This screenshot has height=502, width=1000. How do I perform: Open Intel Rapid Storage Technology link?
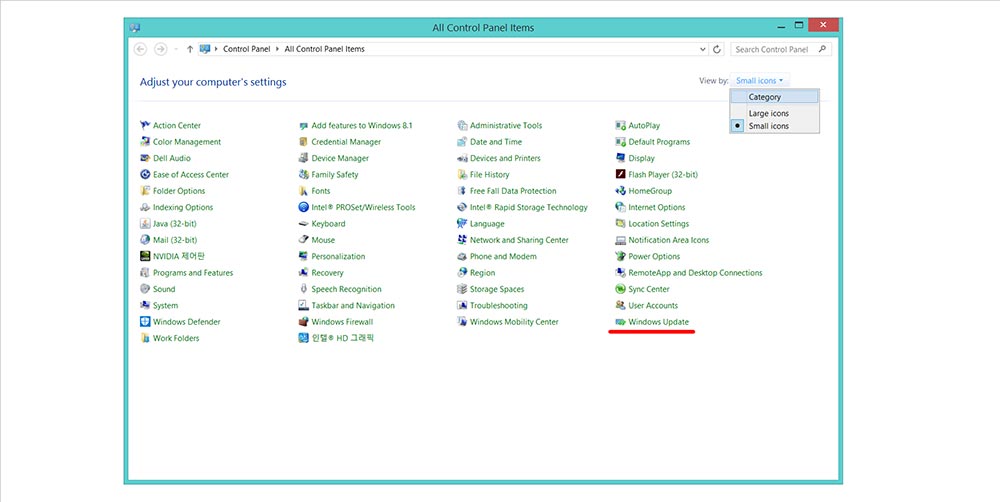(529, 207)
